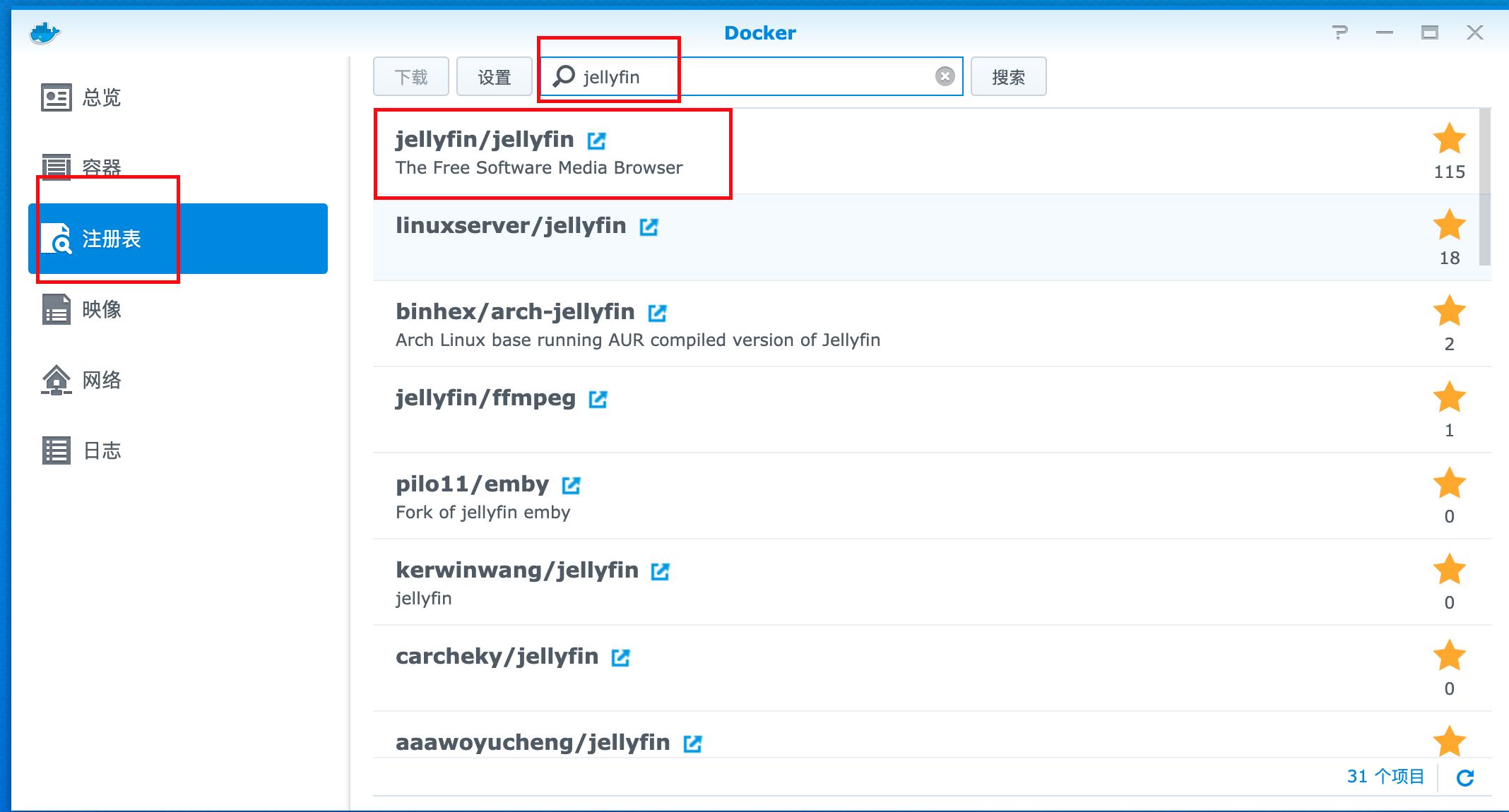The width and height of the screenshot is (1509, 812).
Task: Open external link icon for linuxserver/jellyfin
Action: click(649, 227)
